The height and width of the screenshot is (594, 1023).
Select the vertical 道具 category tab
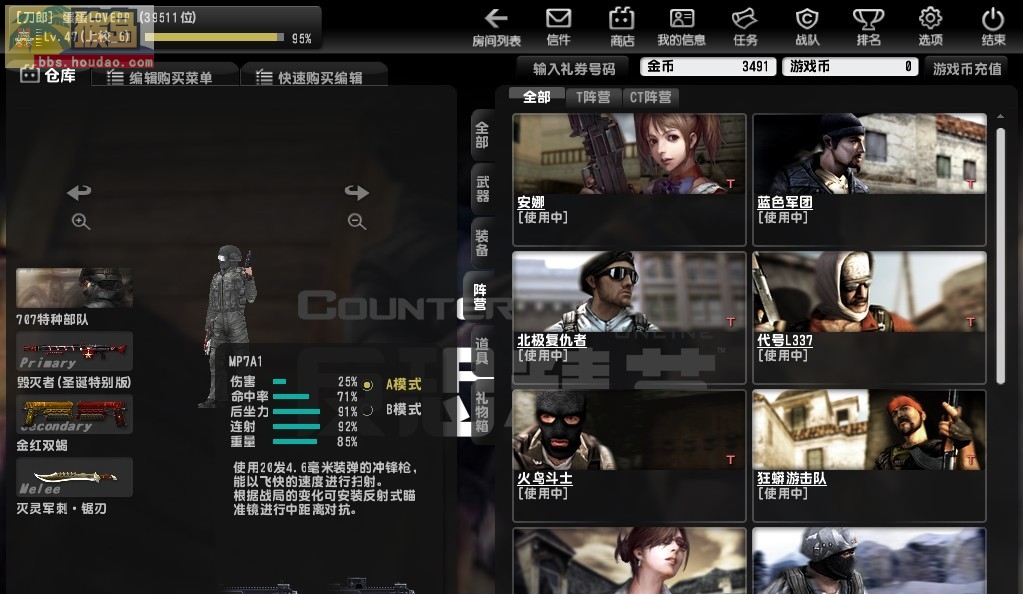tap(482, 351)
